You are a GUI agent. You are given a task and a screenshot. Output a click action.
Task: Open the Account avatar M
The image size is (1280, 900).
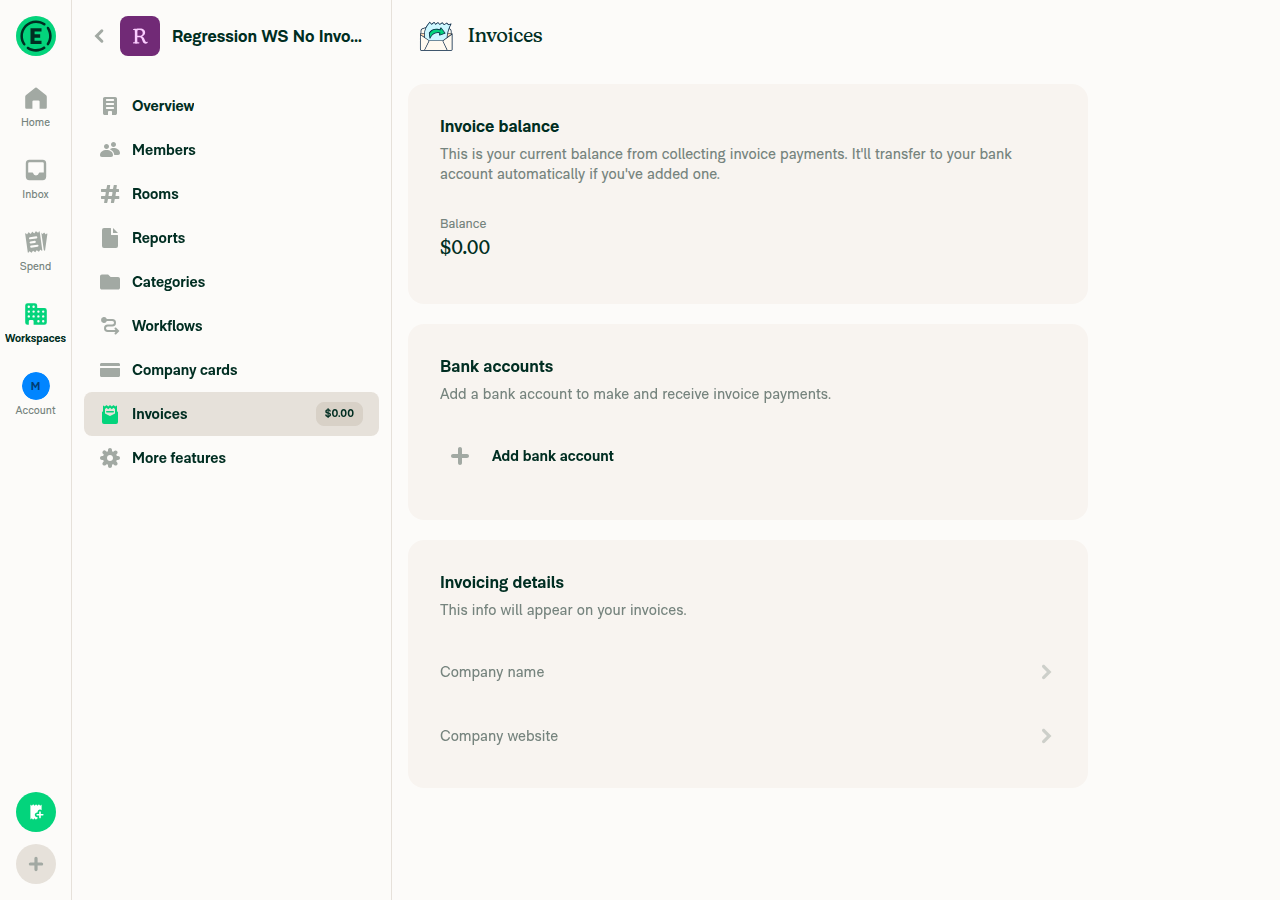tap(36, 386)
